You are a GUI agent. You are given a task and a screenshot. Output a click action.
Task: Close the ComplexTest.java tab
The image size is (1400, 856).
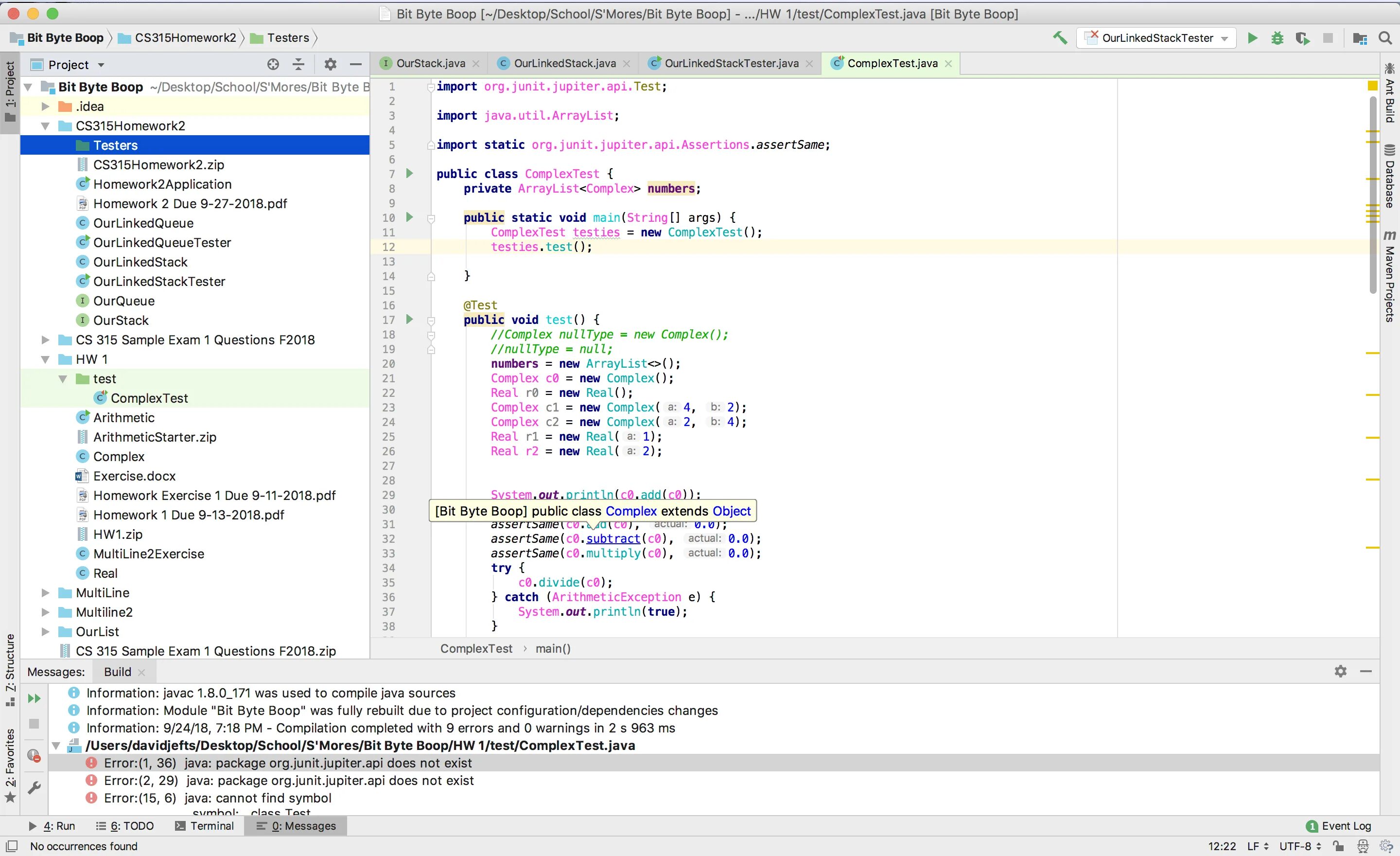(948, 64)
